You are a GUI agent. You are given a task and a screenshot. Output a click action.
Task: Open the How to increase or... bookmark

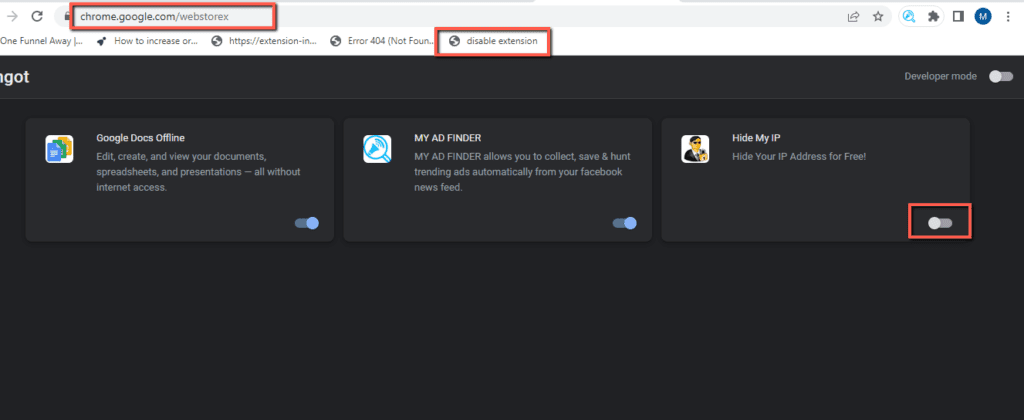click(147, 41)
